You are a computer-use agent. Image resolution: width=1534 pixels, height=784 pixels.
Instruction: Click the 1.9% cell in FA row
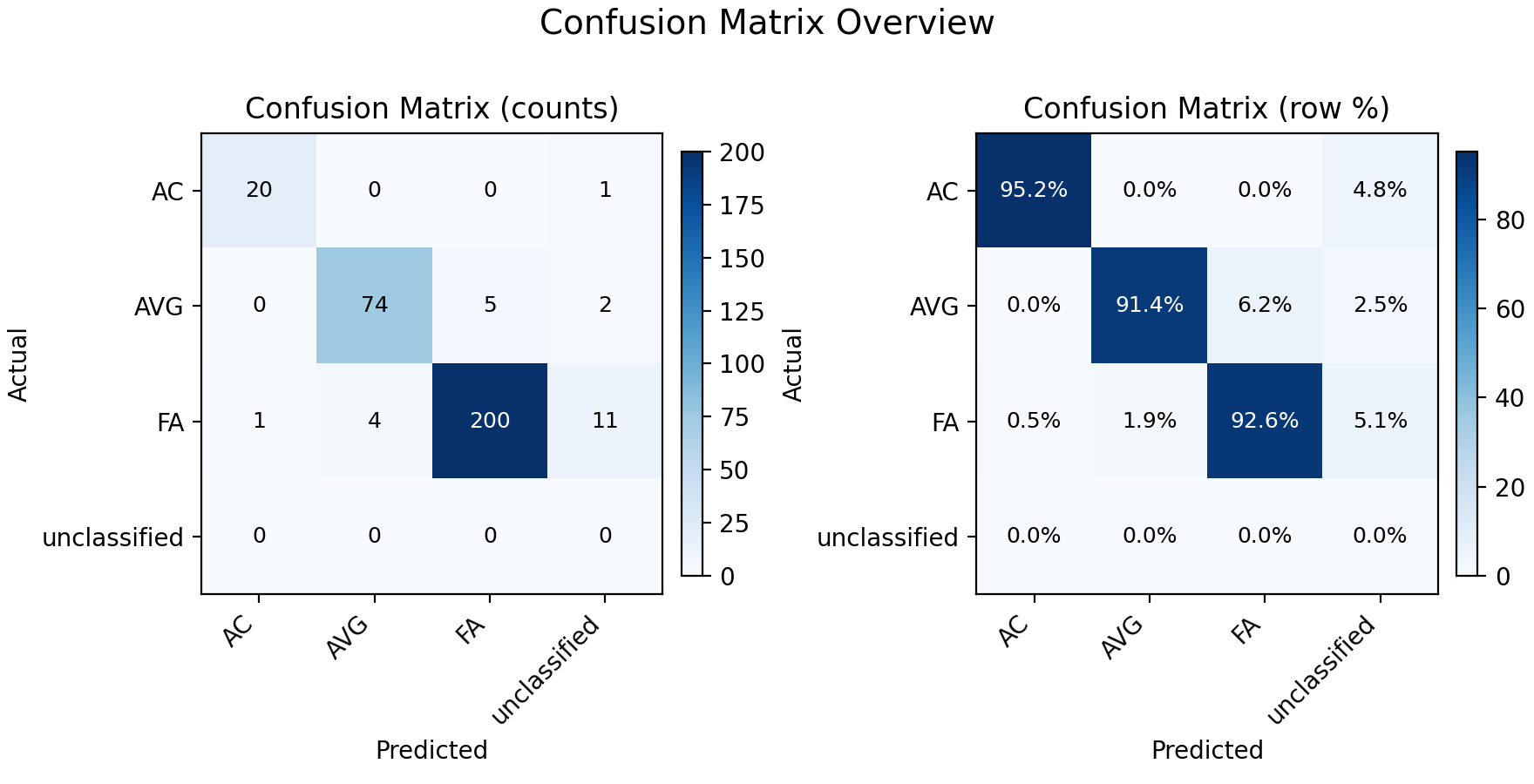coord(1150,421)
